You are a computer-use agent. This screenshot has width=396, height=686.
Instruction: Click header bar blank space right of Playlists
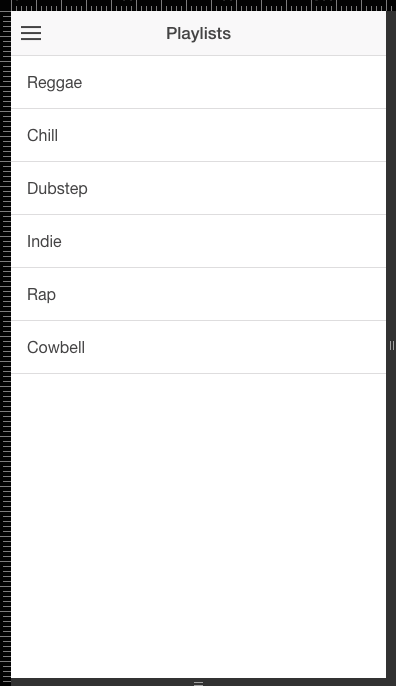point(306,33)
